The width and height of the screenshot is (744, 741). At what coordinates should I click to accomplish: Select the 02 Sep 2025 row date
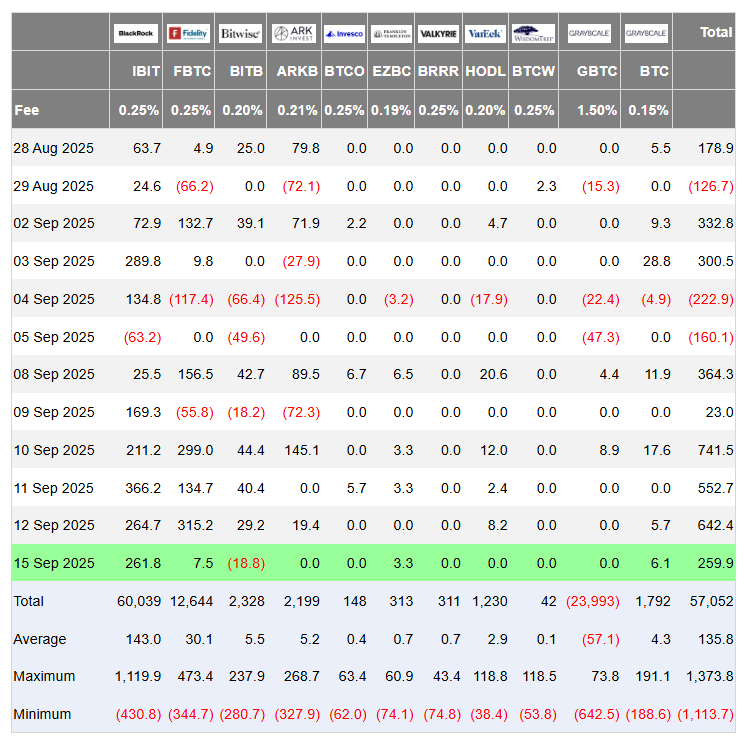click(x=54, y=223)
